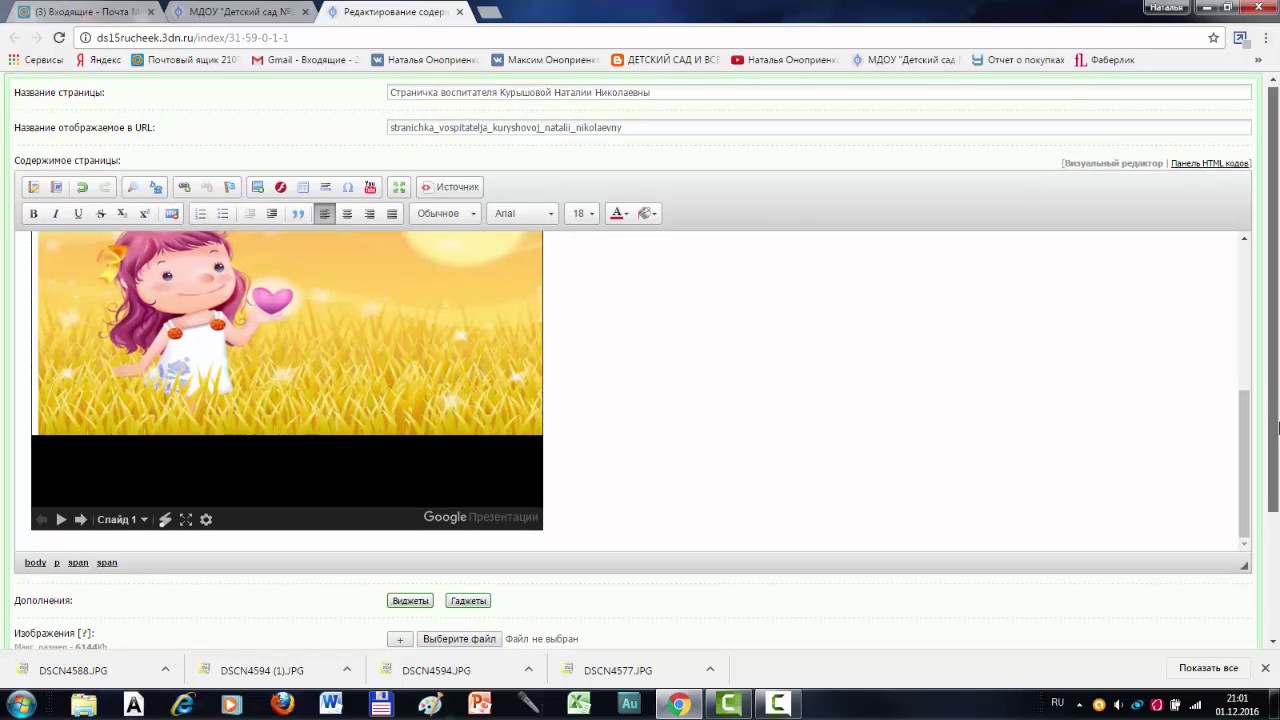Screen dimensions: 1280x720
Task: Select the 'body' element path link
Action: coord(35,562)
